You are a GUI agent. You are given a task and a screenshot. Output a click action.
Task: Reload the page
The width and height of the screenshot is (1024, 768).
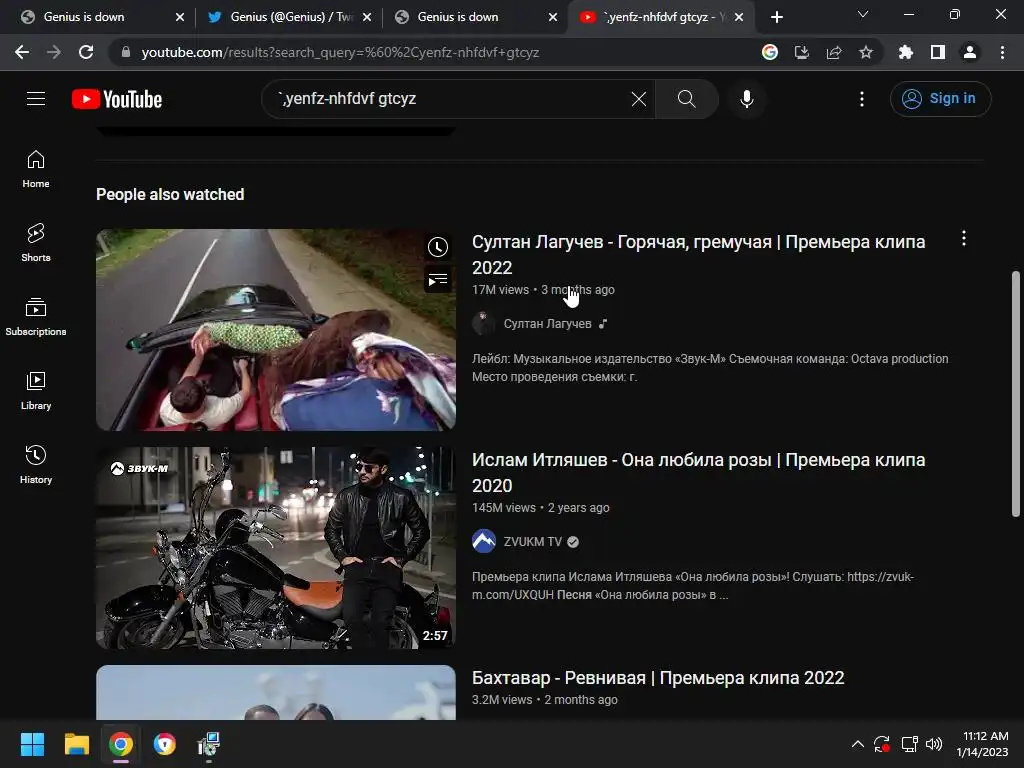[86, 52]
